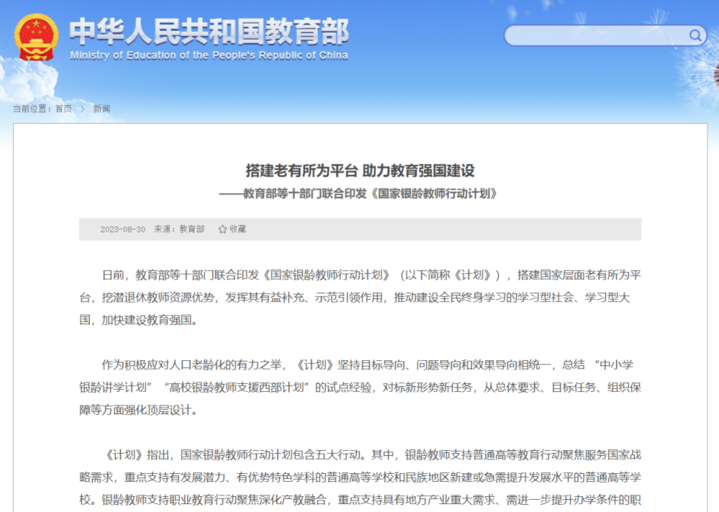The width and height of the screenshot is (719, 512).
Task: Focus the site search input field
Action: [595, 36]
